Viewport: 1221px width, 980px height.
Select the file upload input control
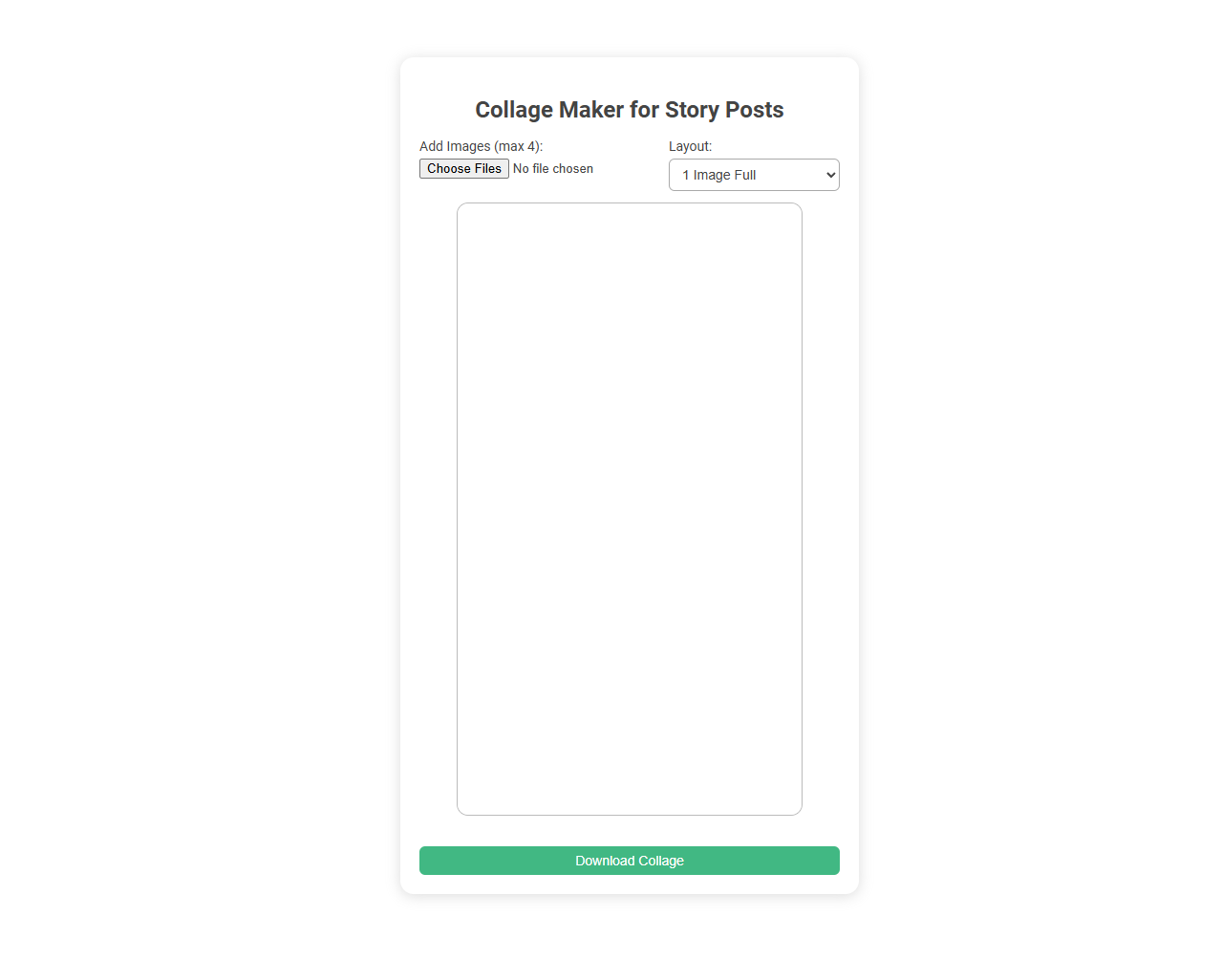point(463,168)
